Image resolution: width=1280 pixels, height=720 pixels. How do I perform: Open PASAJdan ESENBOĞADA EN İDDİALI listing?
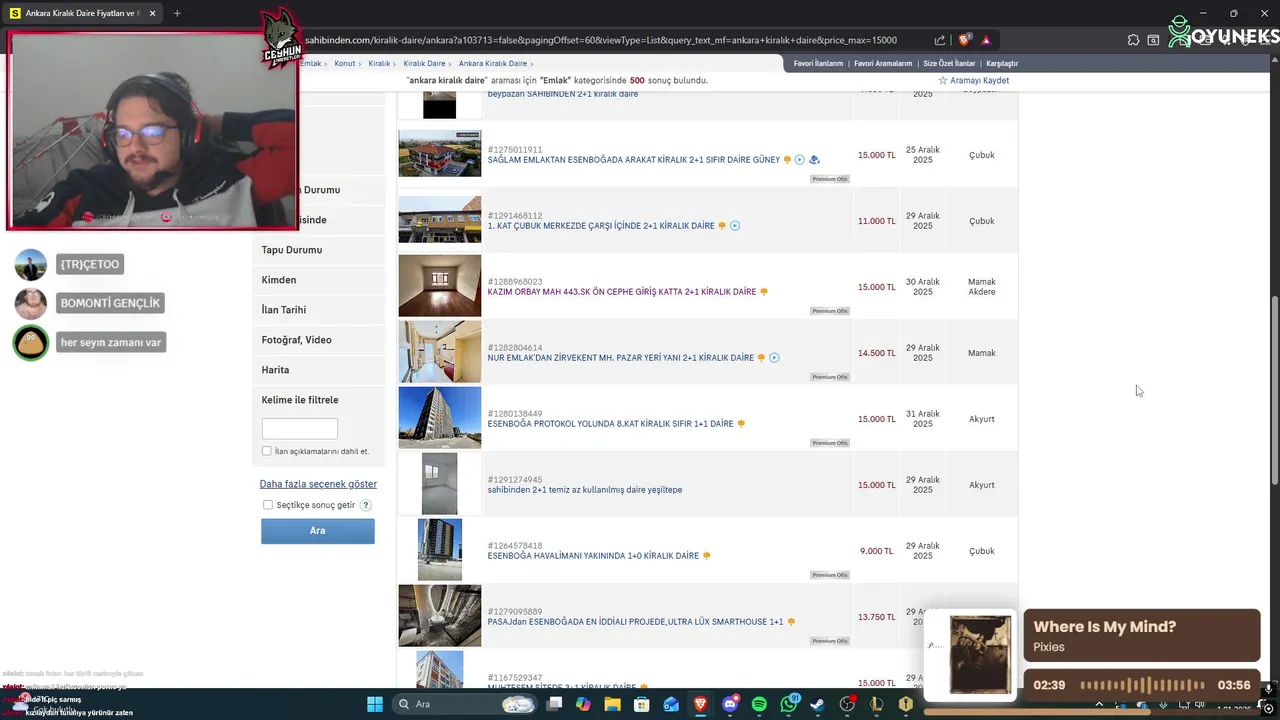pos(635,622)
